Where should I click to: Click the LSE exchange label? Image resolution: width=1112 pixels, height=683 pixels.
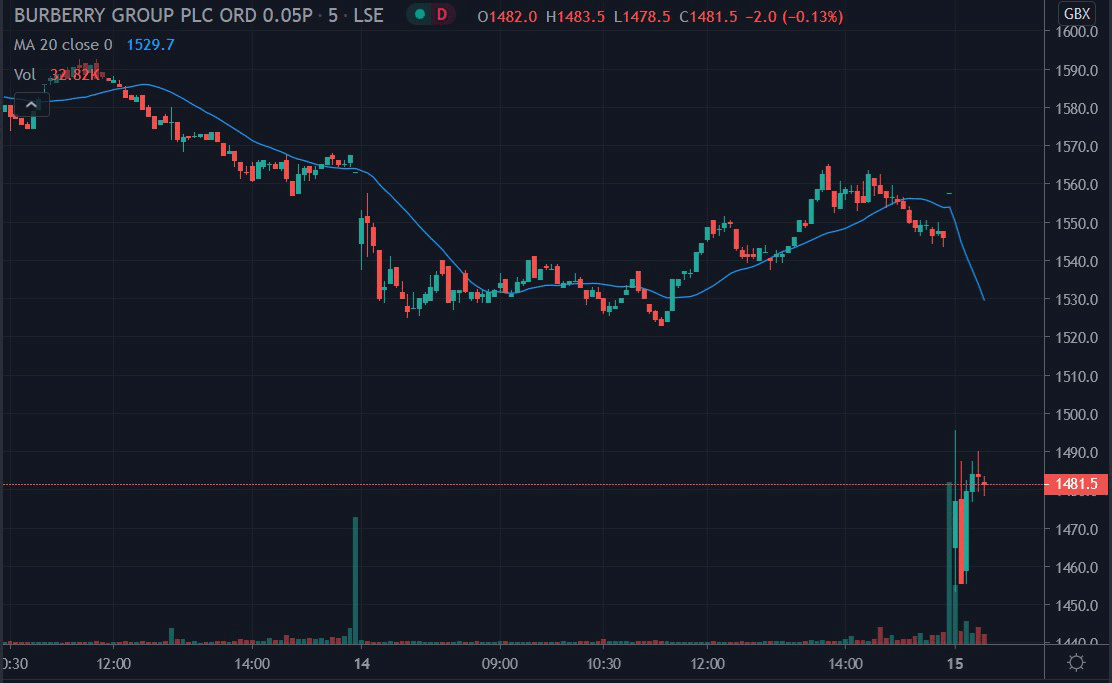coord(369,16)
